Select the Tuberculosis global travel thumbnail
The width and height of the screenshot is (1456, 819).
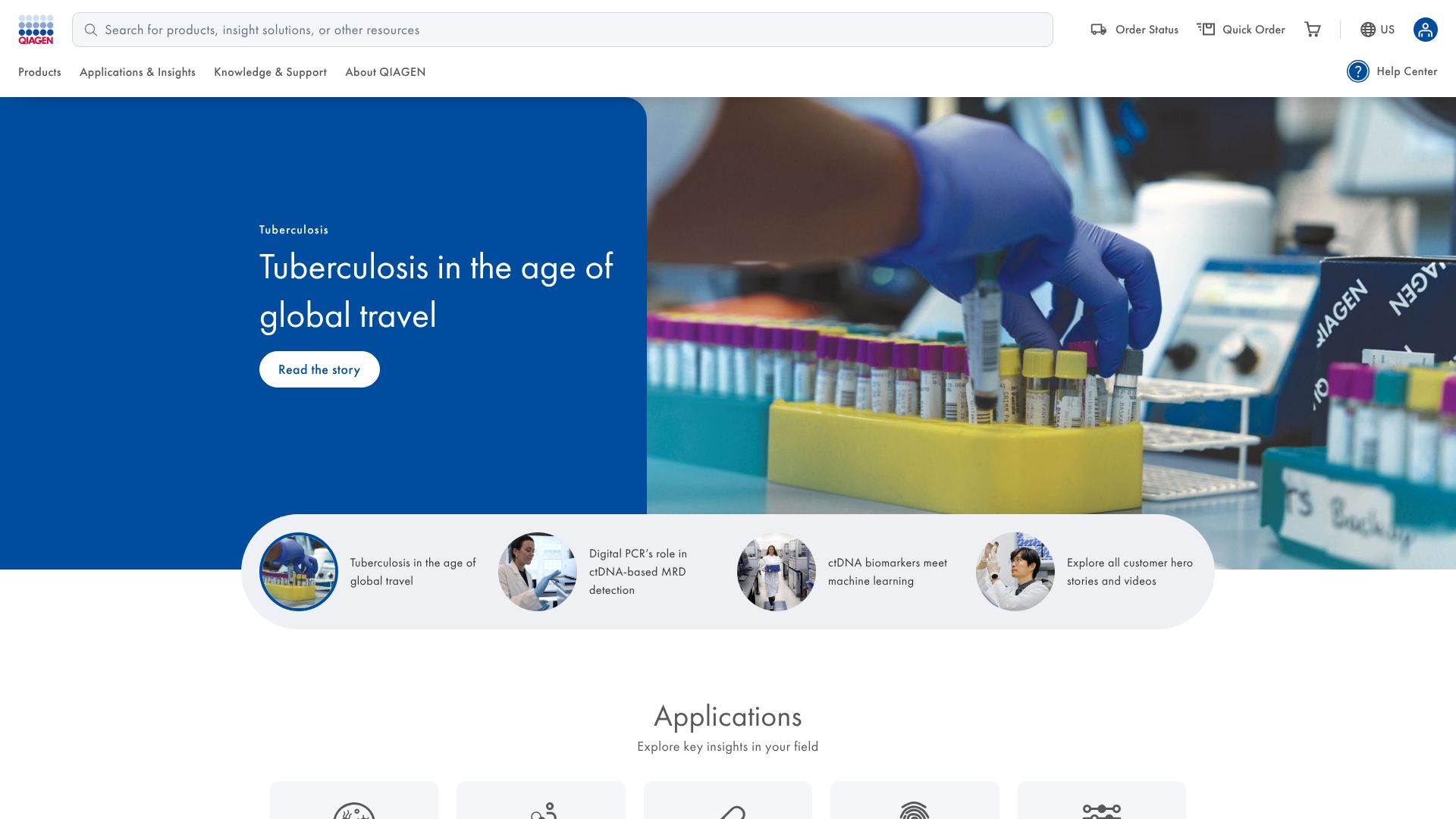click(299, 572)
